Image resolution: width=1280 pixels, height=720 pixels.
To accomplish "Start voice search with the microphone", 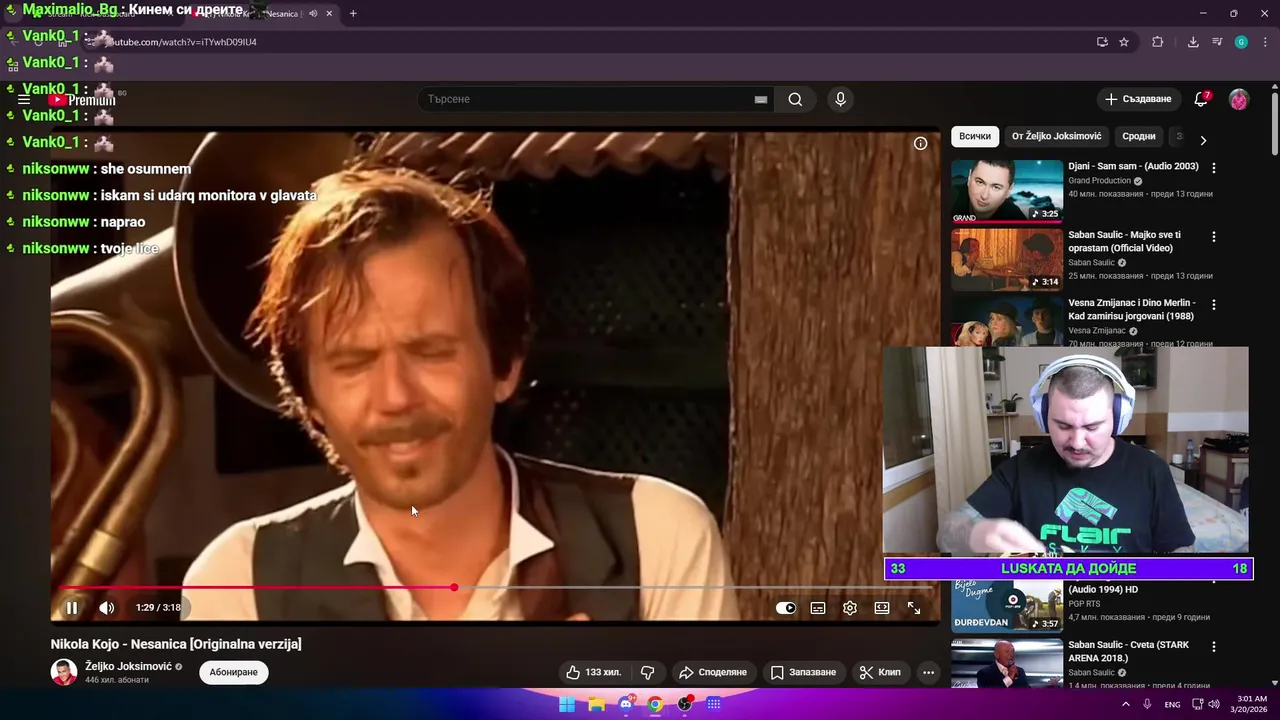I will tap(840, 99).
